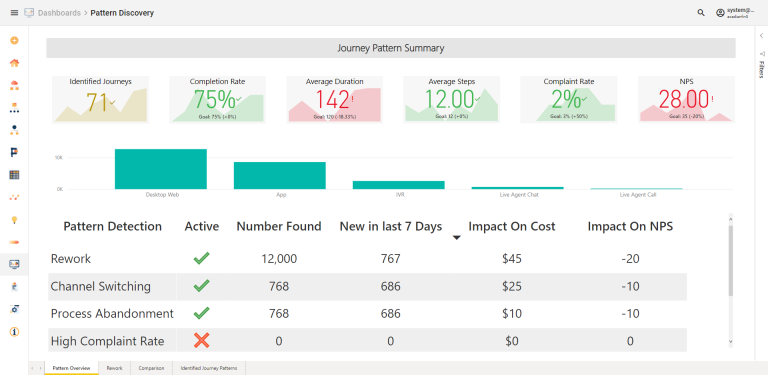This screenshot has width=768, height=375.
Task: Open the hamburger menu
Action: click(x=14, y=13)
